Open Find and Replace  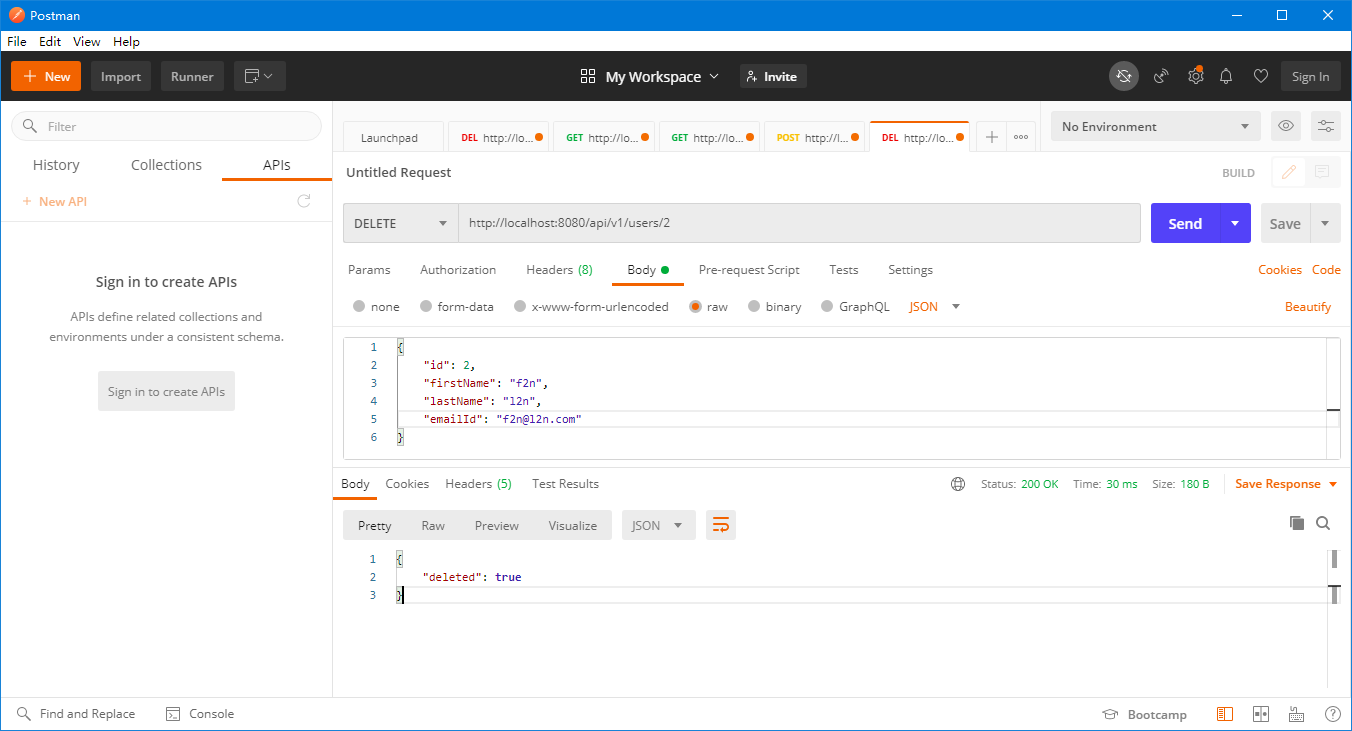(x=76, y=714)
